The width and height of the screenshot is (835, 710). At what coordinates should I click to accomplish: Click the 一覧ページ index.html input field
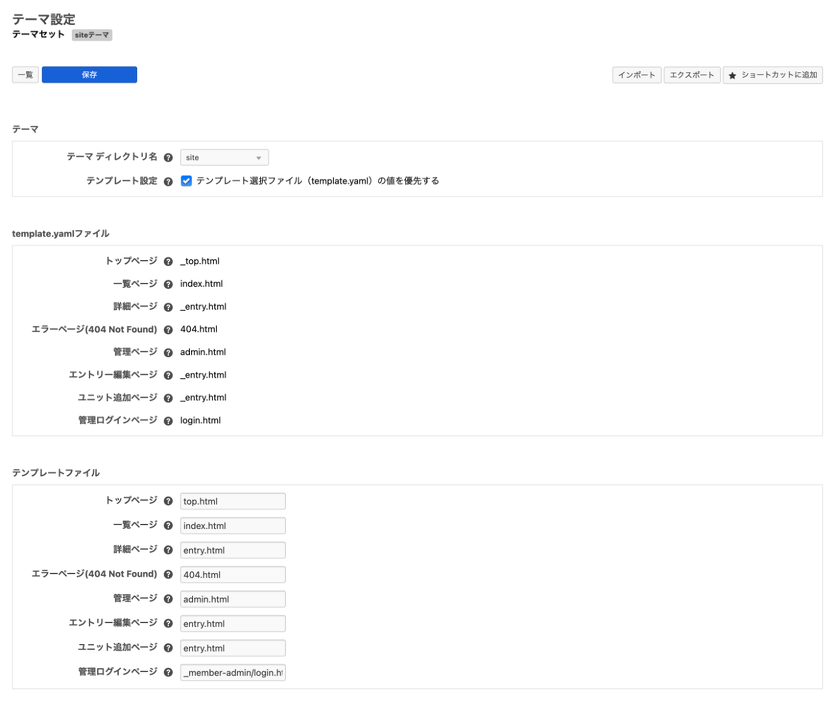(232, 526)
